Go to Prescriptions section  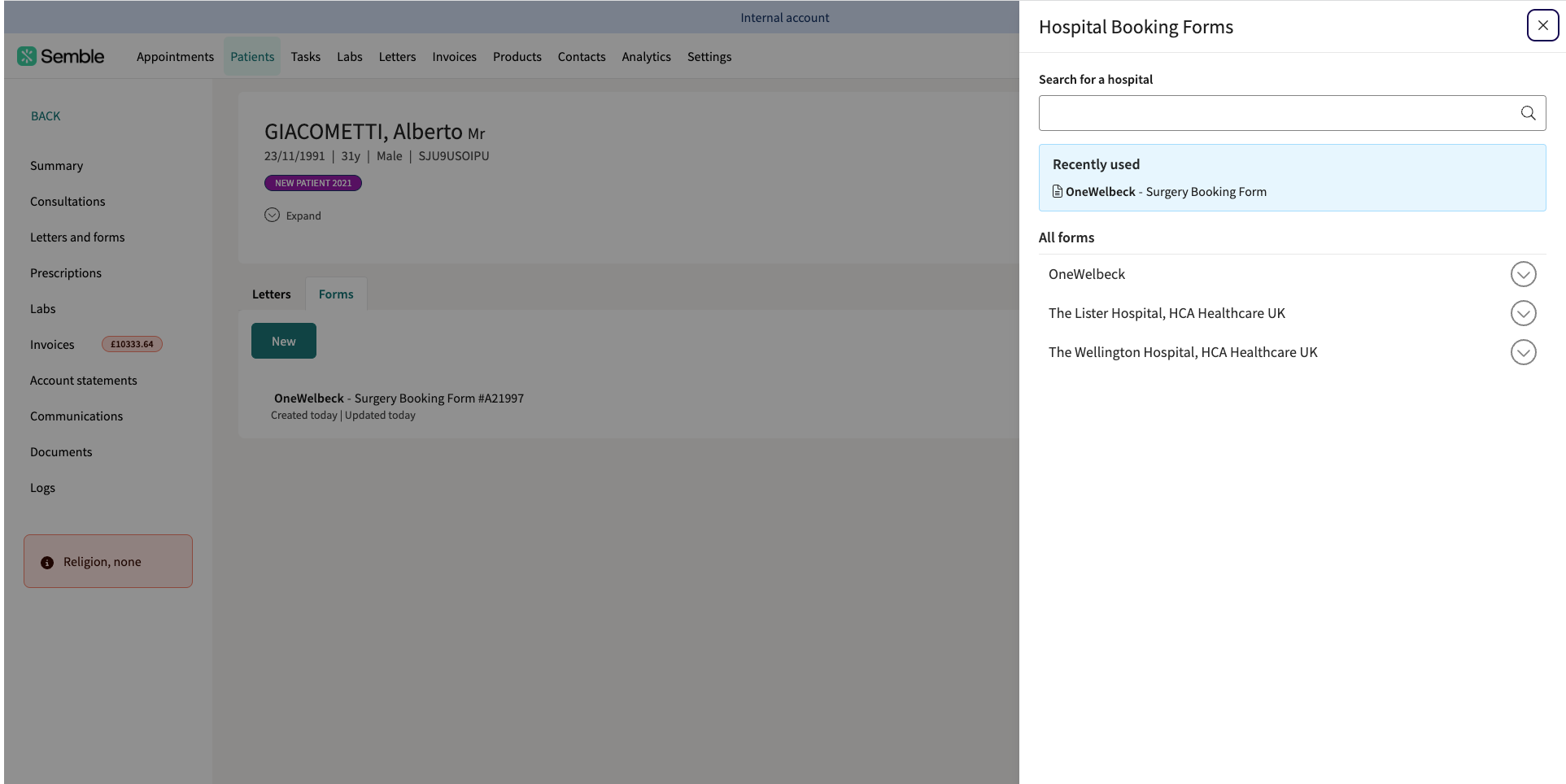tap(66, 273)
